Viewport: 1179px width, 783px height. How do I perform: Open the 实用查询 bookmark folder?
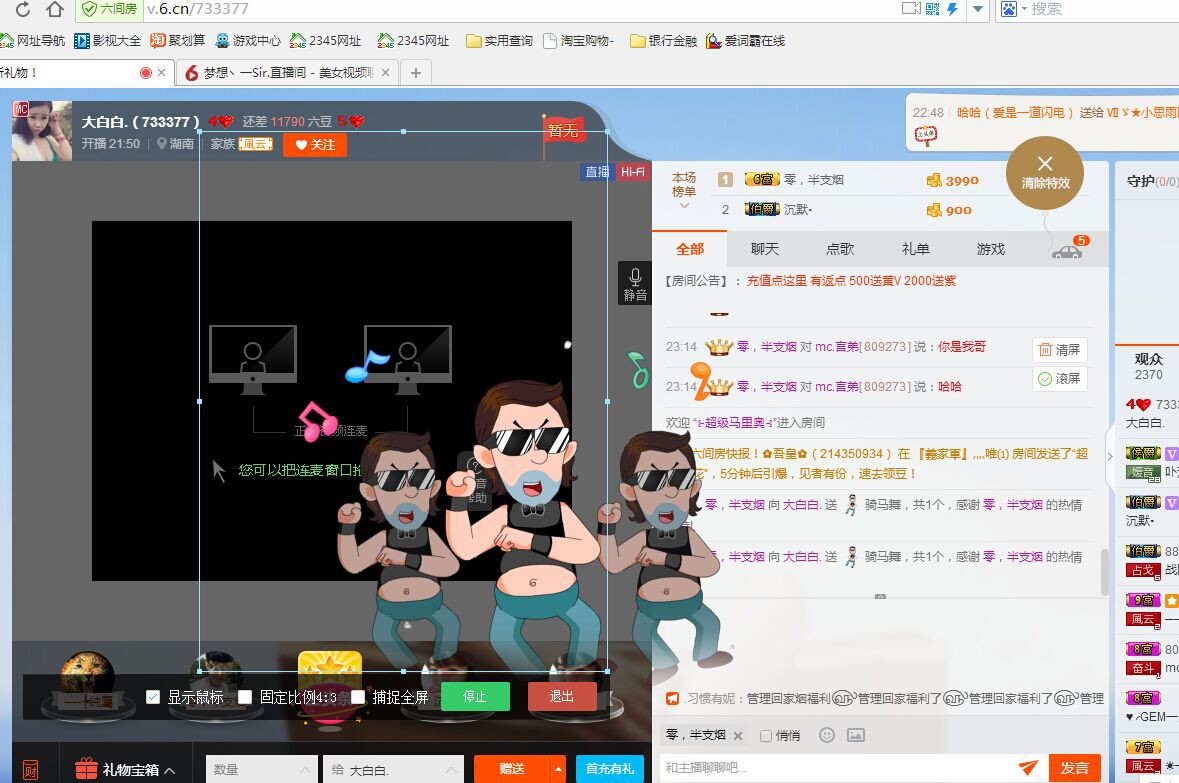(x=499, y=41)
